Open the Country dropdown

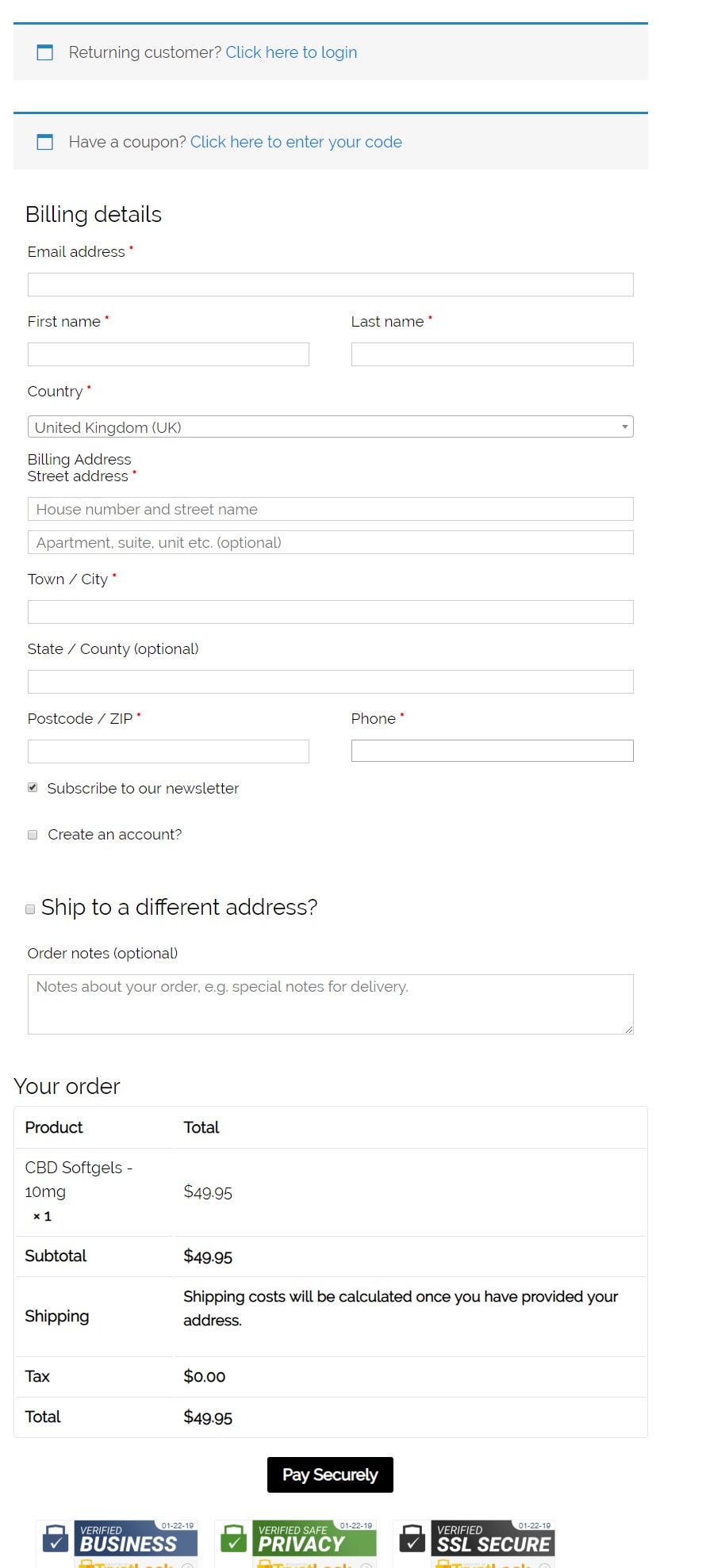[x=331, y=426]
